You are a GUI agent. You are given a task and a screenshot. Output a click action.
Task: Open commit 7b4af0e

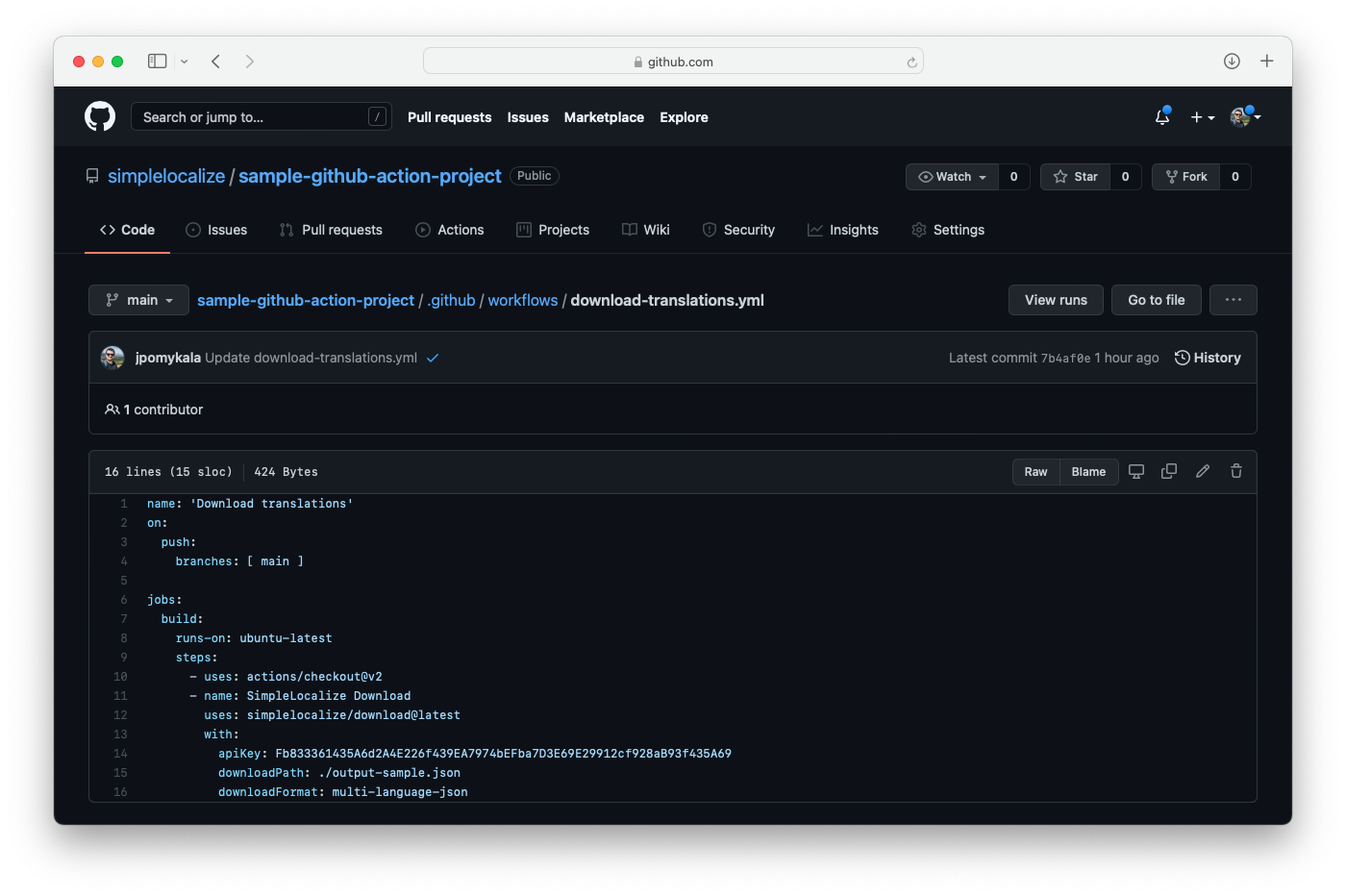point(1065,358)
